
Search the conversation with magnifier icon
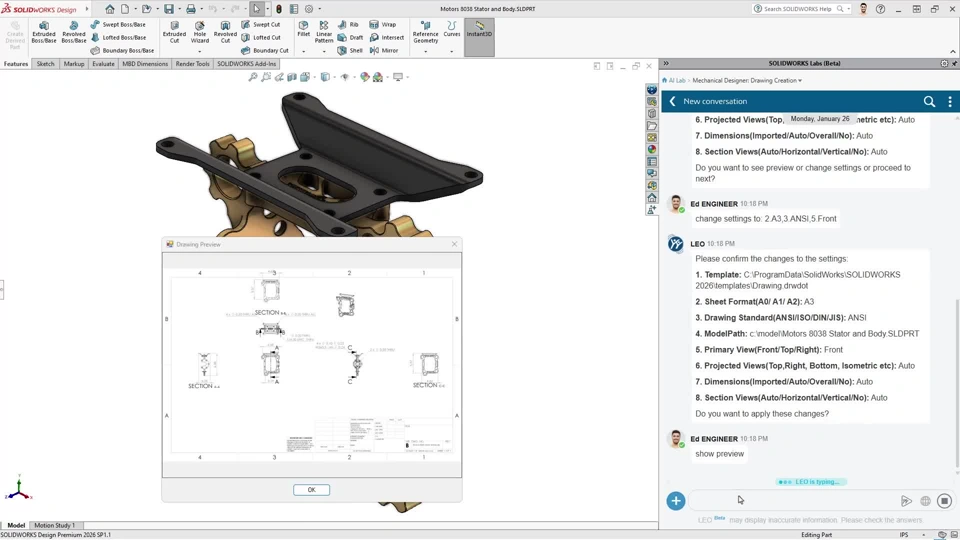929,101
